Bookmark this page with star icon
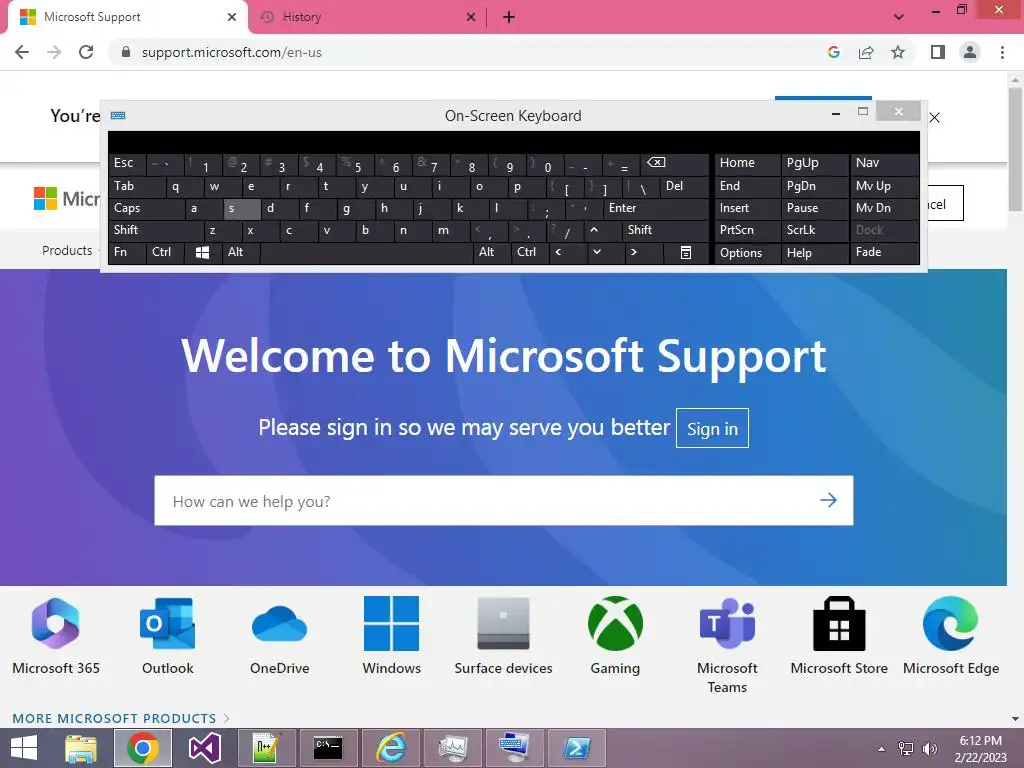Viewport: 1024px width, 768px height. [898, 52]
